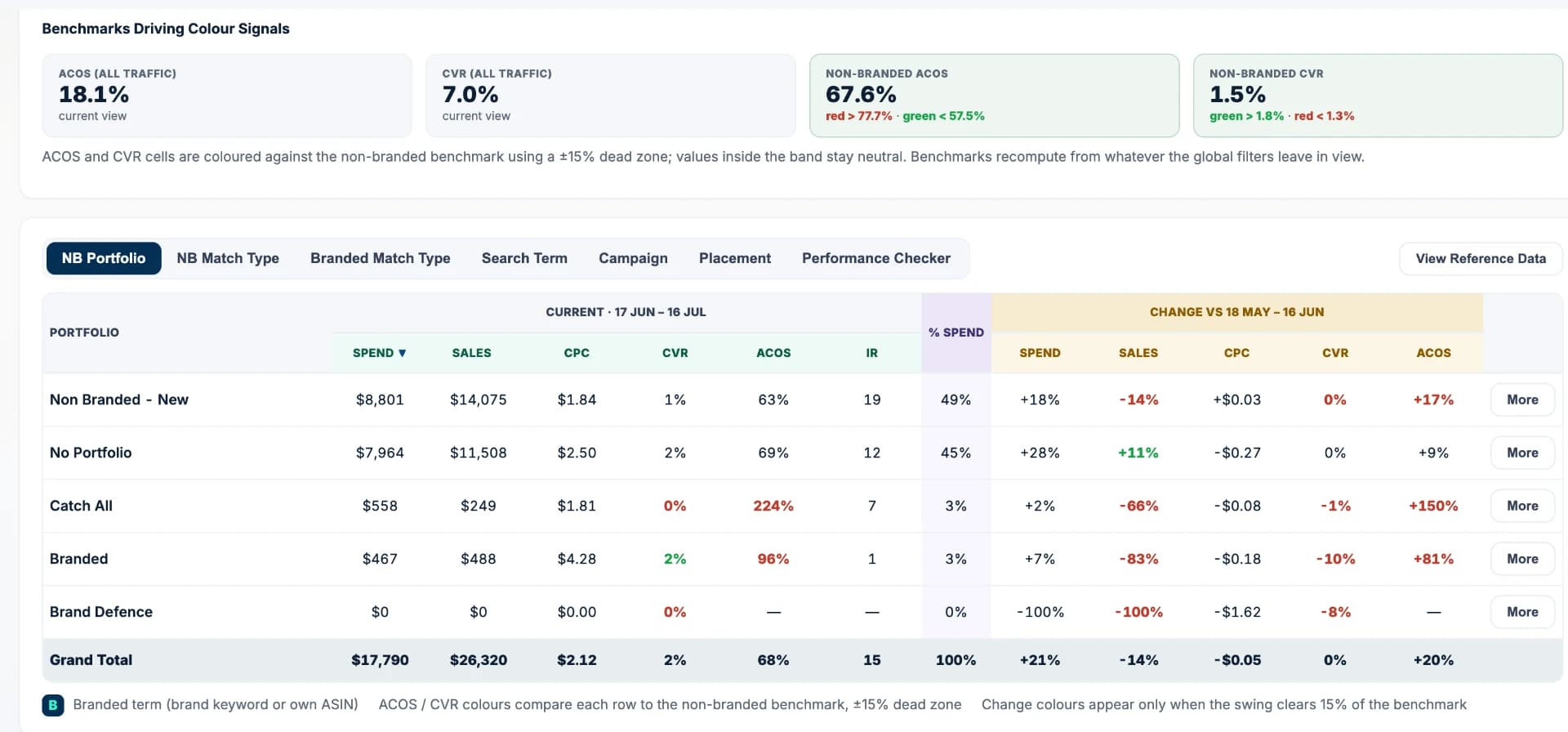1568x732 pixels.
Task: Select the active NB Portfolio tab
Action: click(104, 258)
